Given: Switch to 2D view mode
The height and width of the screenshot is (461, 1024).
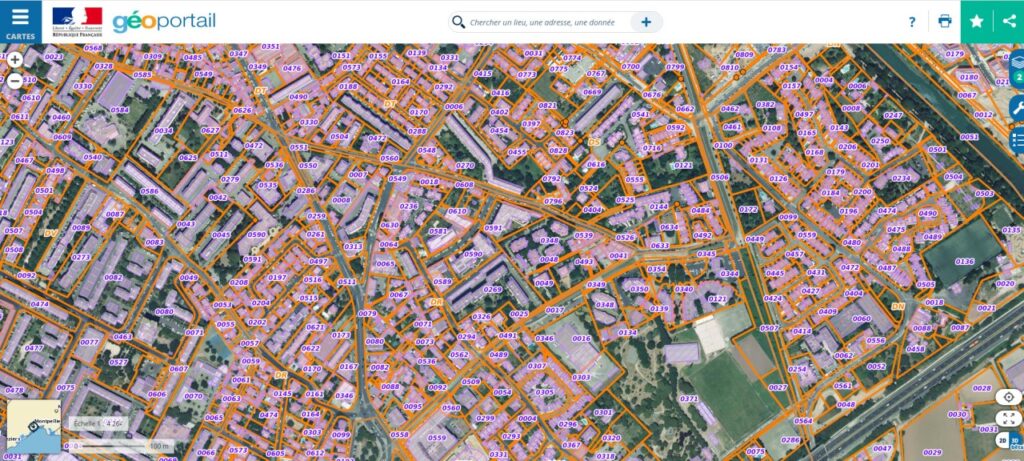Looking at the screenshot, I should click(x=1002, y=441).
